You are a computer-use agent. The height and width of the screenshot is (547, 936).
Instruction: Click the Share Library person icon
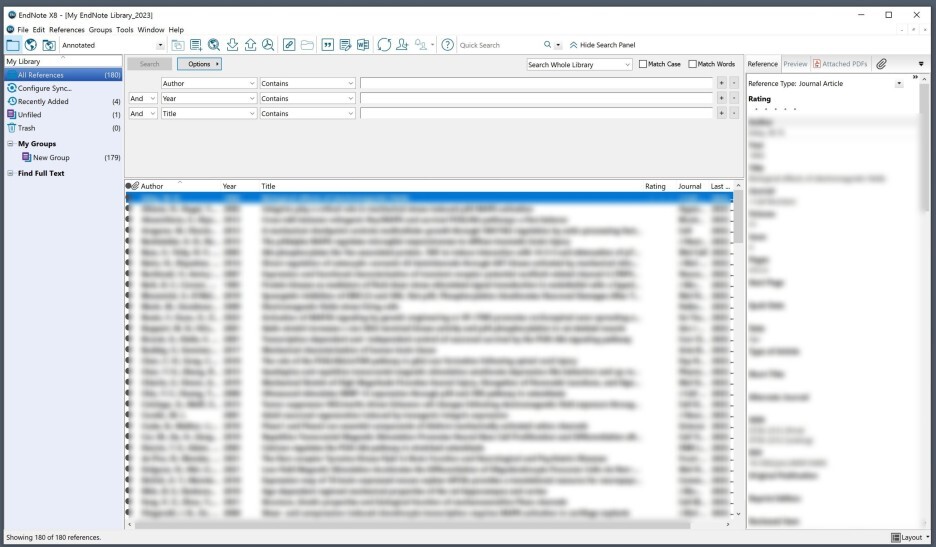402,45
